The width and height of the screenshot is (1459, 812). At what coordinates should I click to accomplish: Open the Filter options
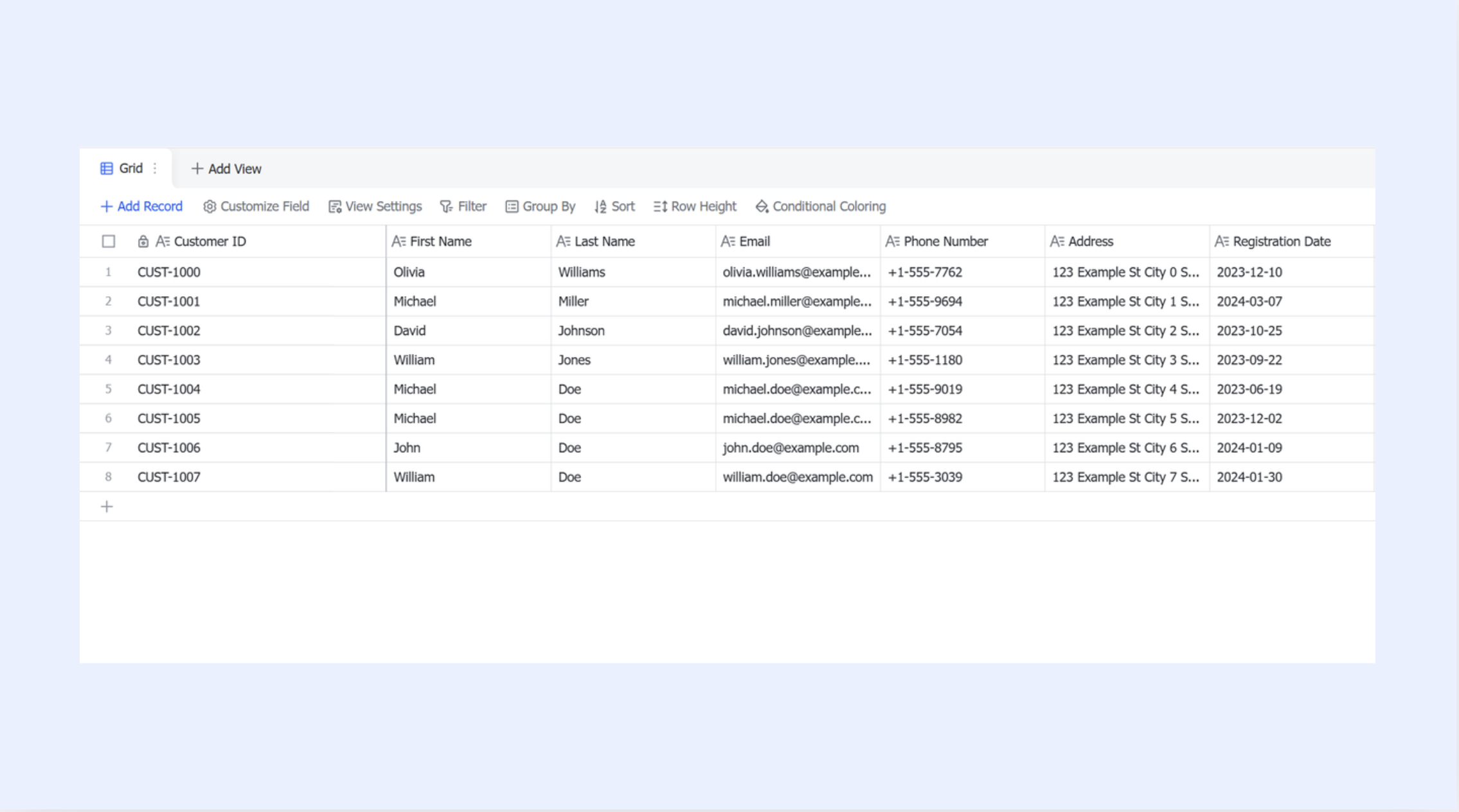pos(463,206)
